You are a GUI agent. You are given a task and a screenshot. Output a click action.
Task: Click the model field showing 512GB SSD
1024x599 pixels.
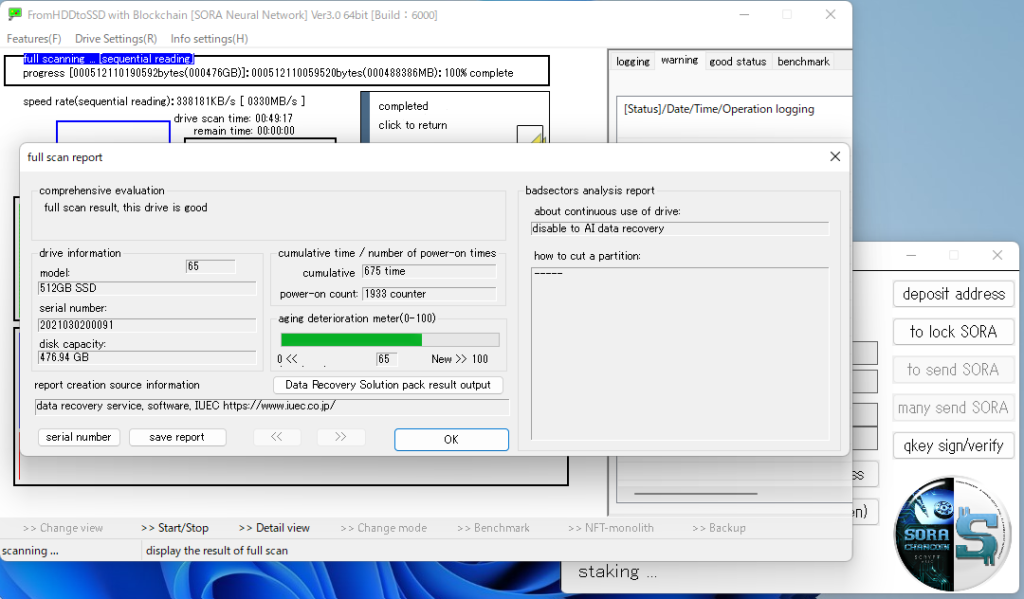point(147,288)
